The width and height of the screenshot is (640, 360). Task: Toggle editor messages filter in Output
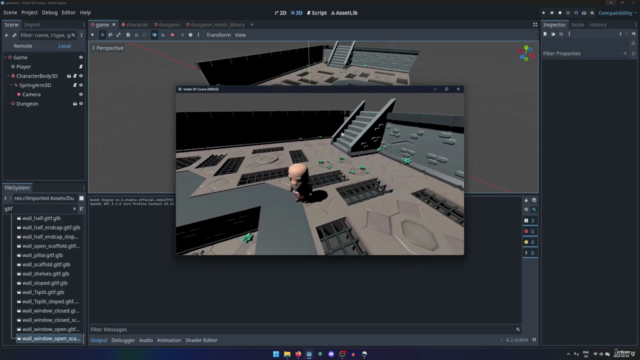[x=530, y=253]
